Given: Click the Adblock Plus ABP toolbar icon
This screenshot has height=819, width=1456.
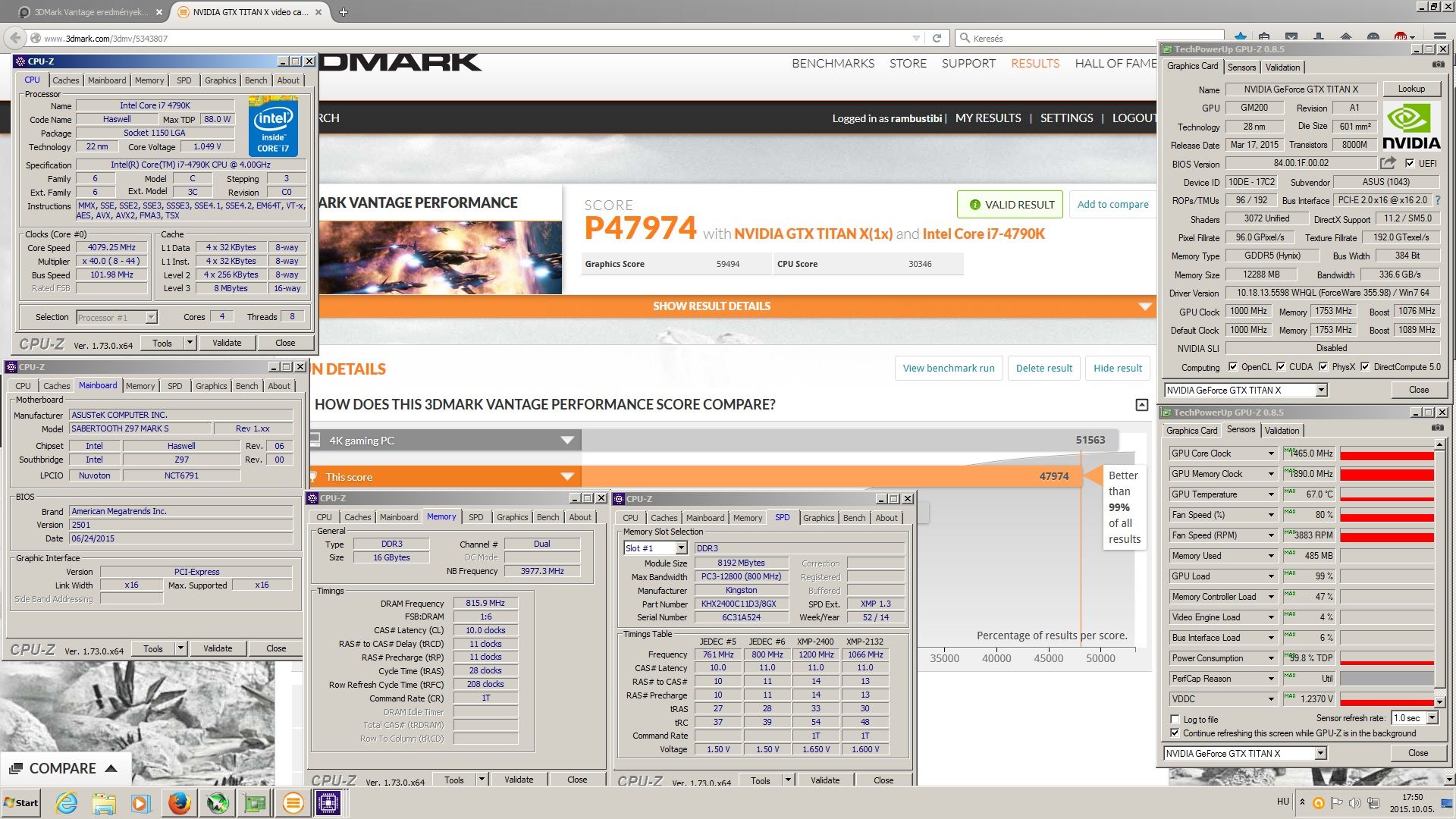Looking at the screenshot, I should [1401, 36].
